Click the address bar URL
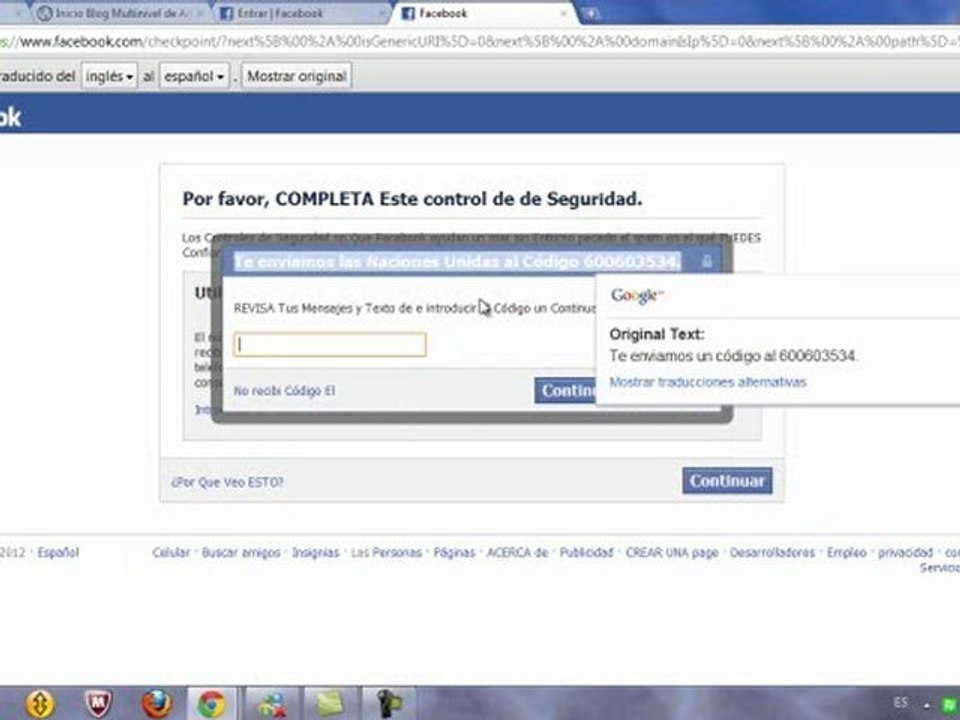 pyautogui.click(x=480, y=42)
